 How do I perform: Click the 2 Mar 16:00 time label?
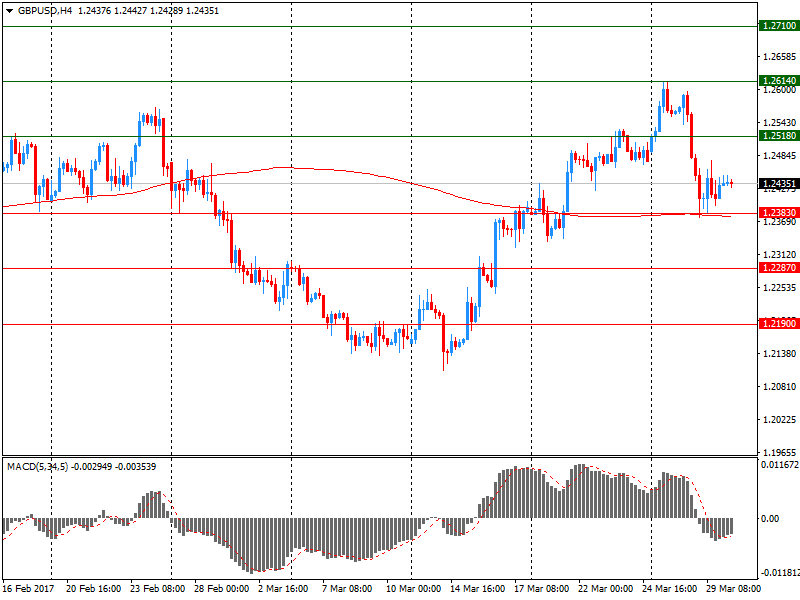(283, 589)
